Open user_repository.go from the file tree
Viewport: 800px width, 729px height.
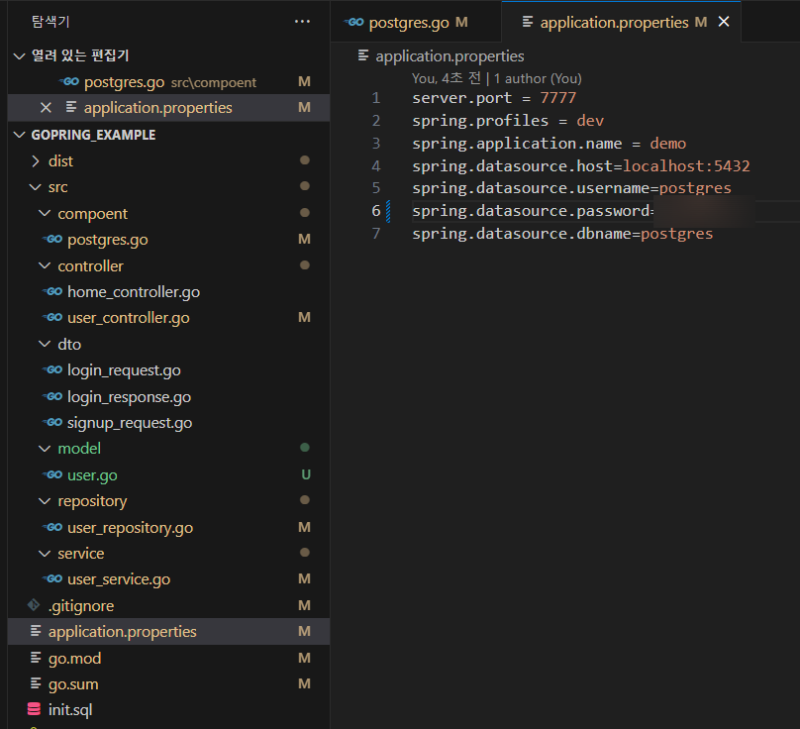130,527
